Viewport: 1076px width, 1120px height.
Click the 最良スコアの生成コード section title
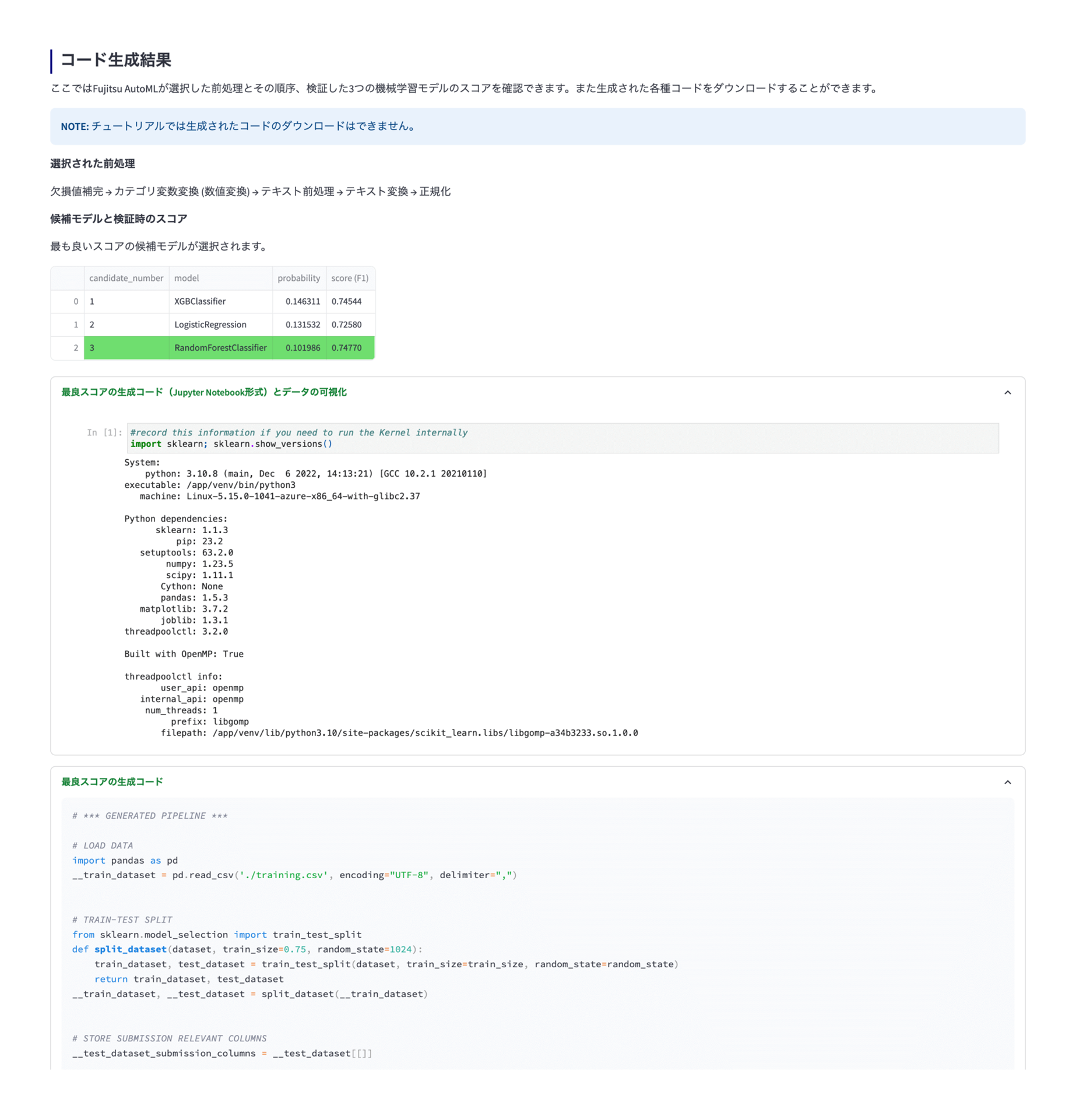(112, 782)
